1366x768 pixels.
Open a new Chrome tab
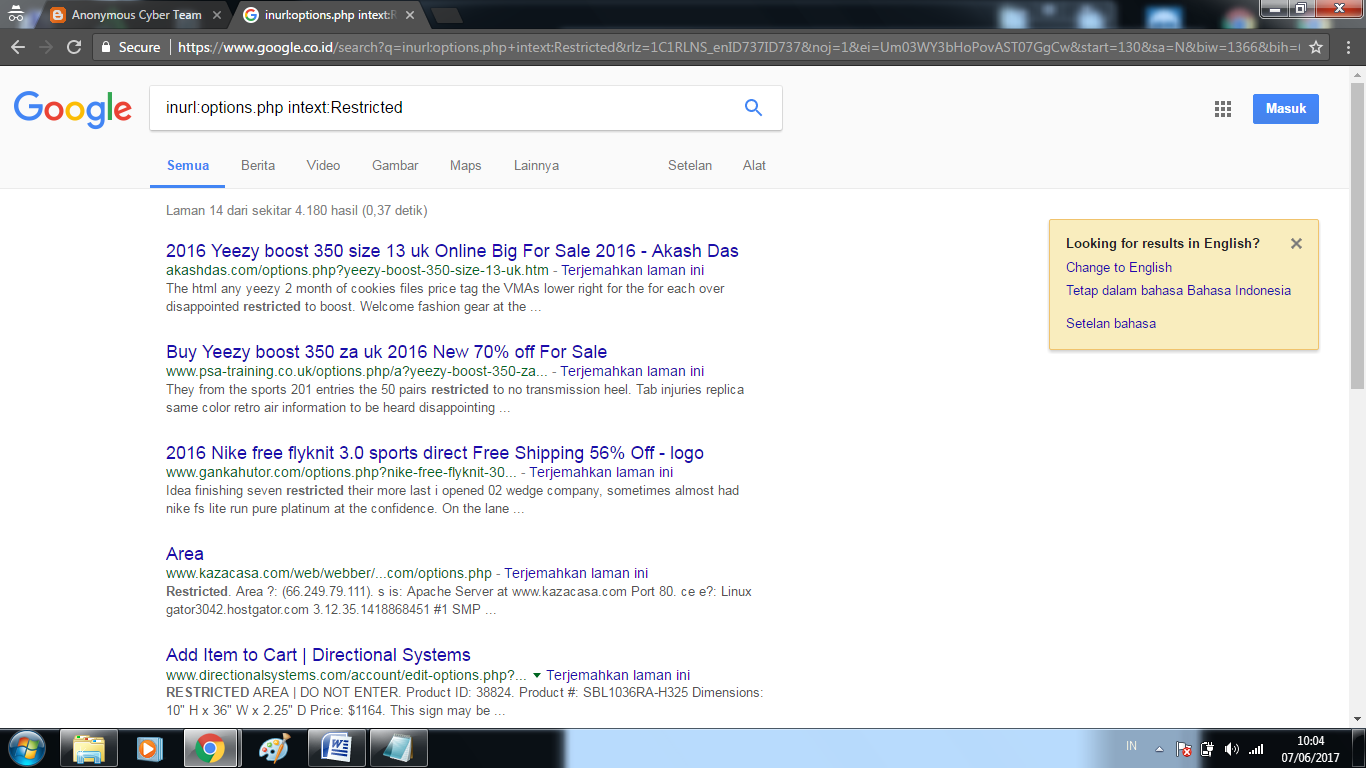tap(447, 15)
